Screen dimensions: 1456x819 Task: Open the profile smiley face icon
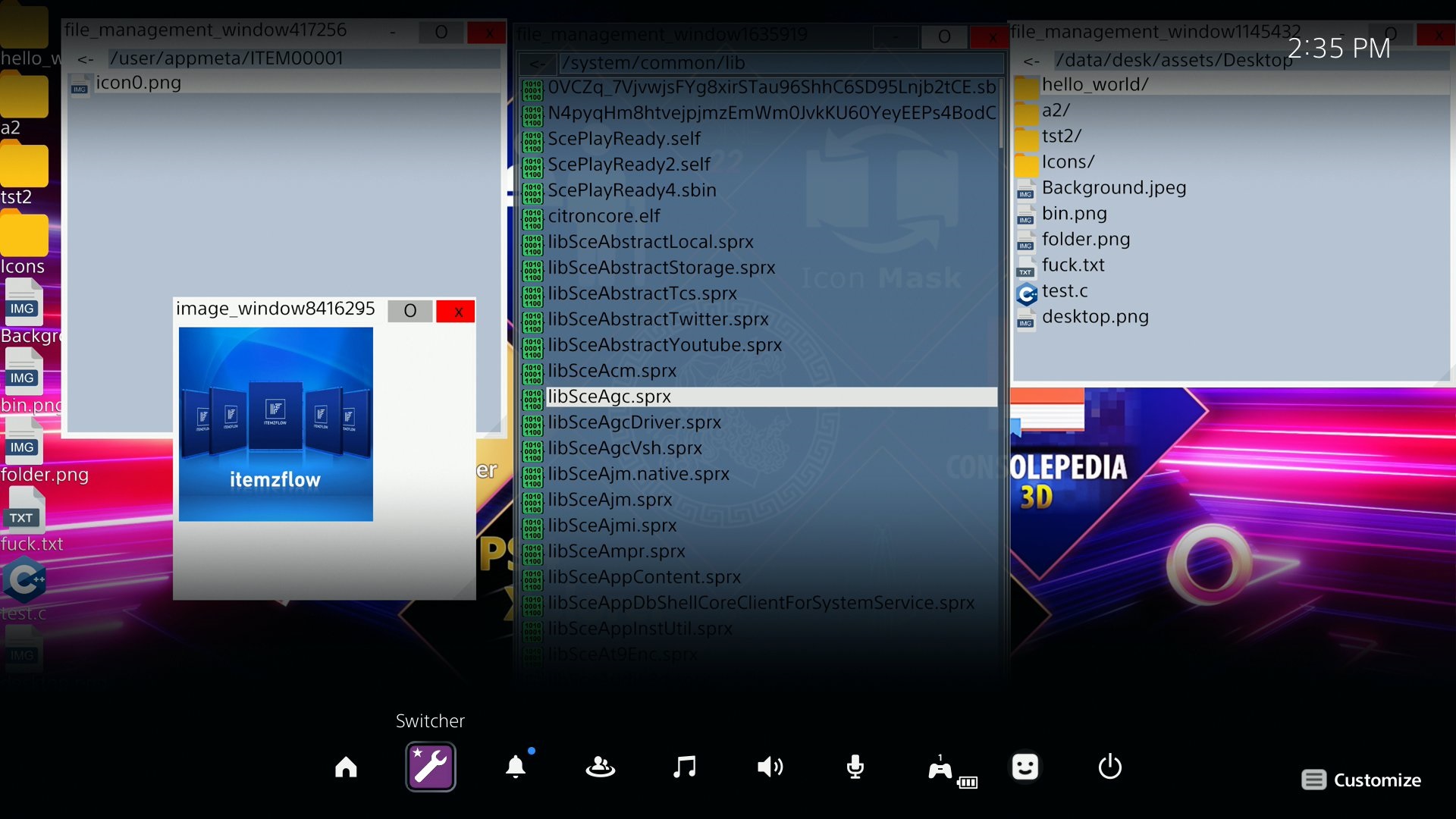coord(1025,767)
